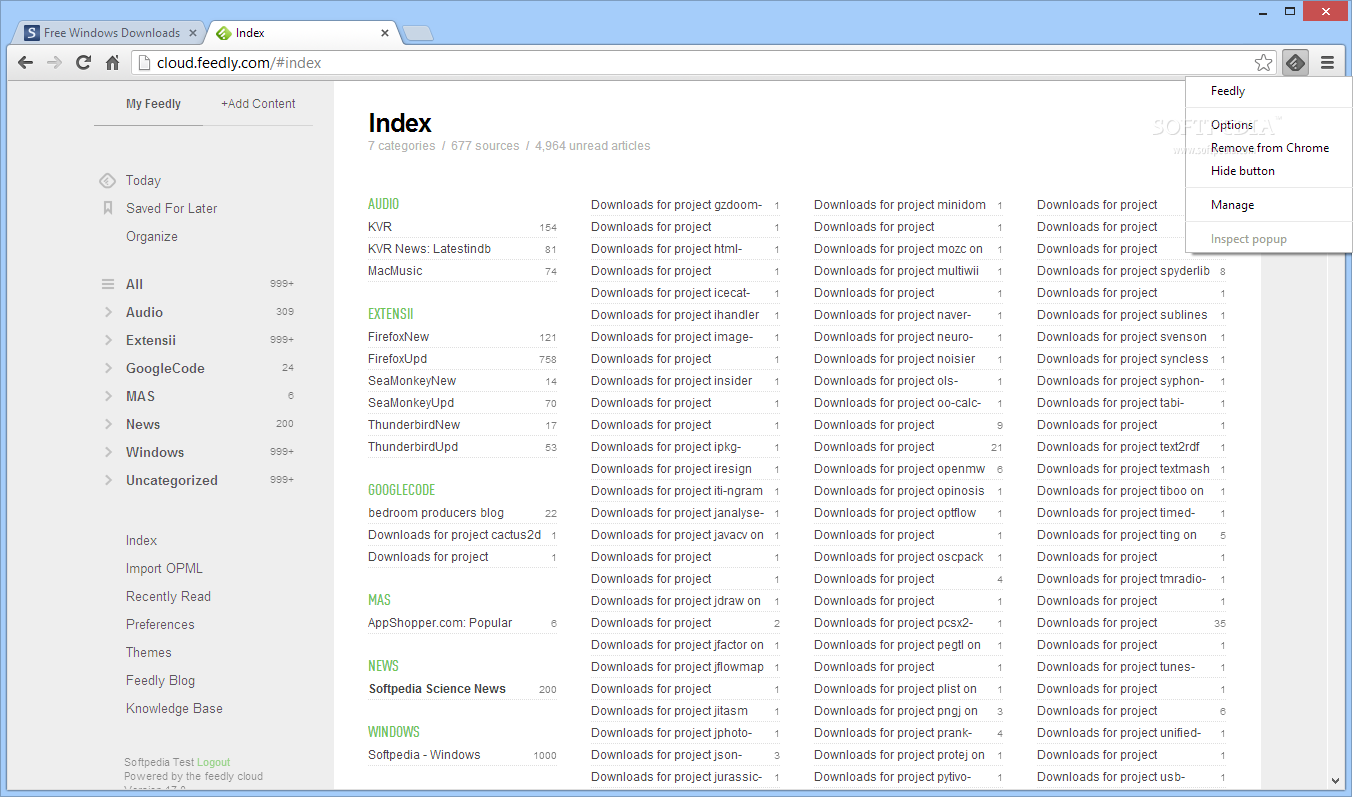Click the browser back arrow
This screenshot has height=797, width=1353.
(25, 62)
